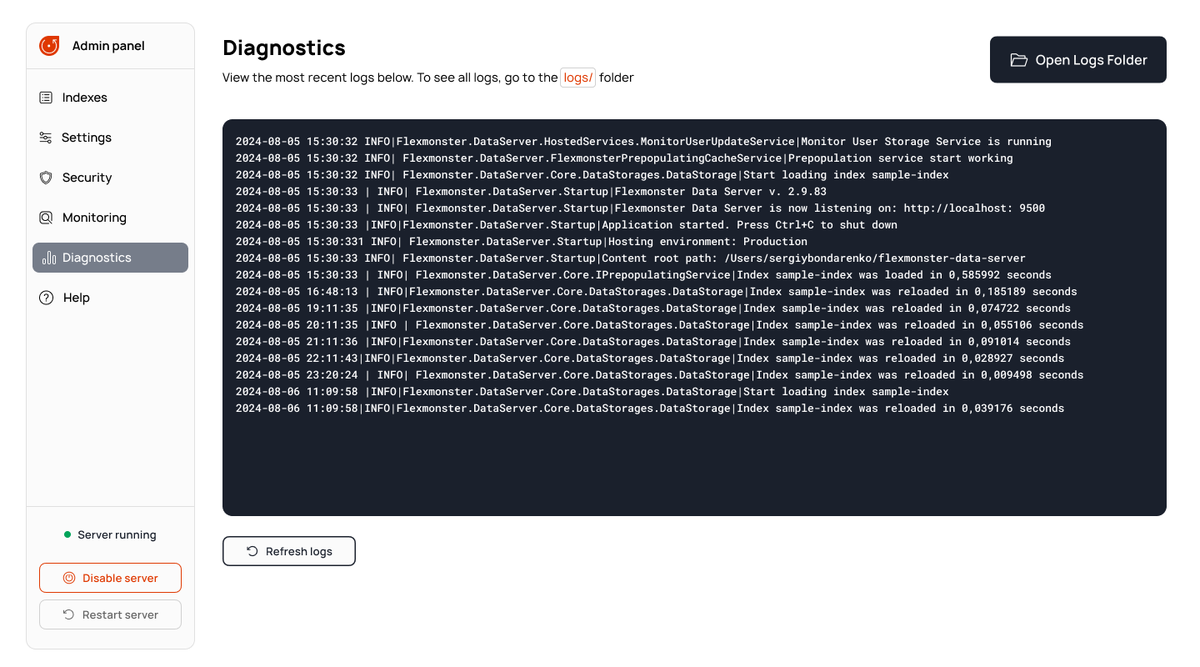
Task: Click the listening on http://localhost: 9500 line
Action: [640, 208]
